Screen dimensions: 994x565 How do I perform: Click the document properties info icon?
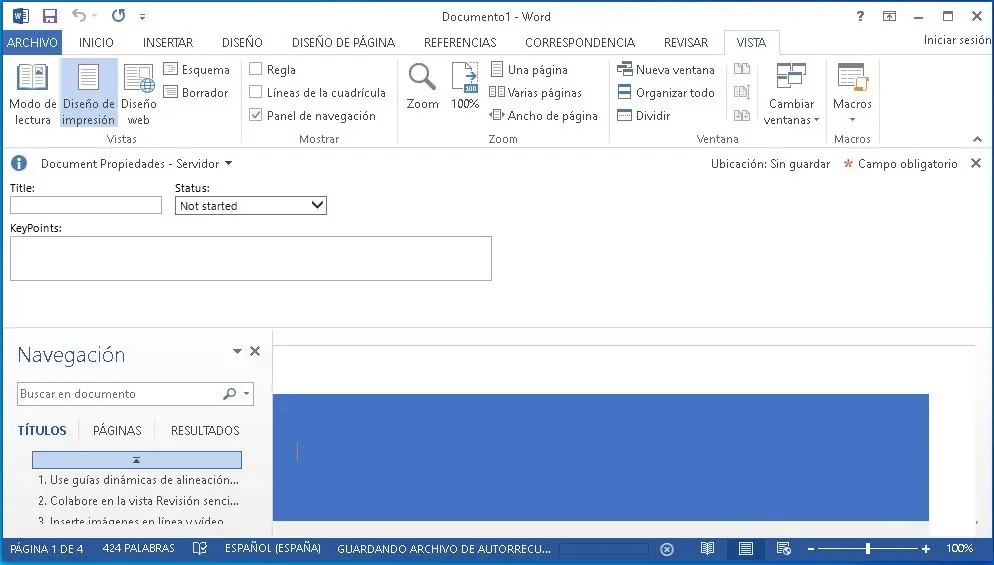[19, 164]
